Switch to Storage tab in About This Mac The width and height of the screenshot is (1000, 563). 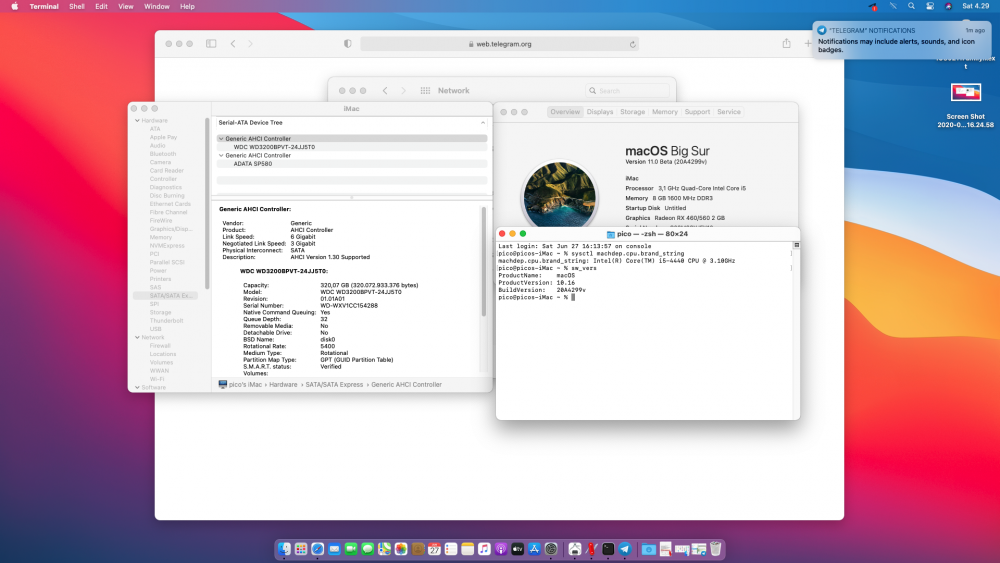633,112
